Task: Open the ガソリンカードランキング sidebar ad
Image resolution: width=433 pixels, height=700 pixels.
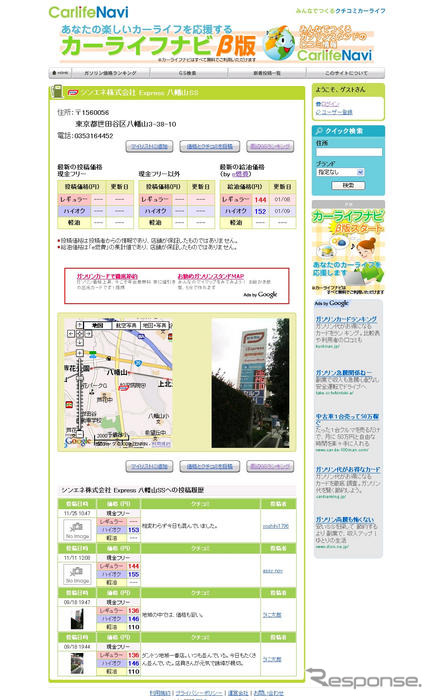Action: 346,319
